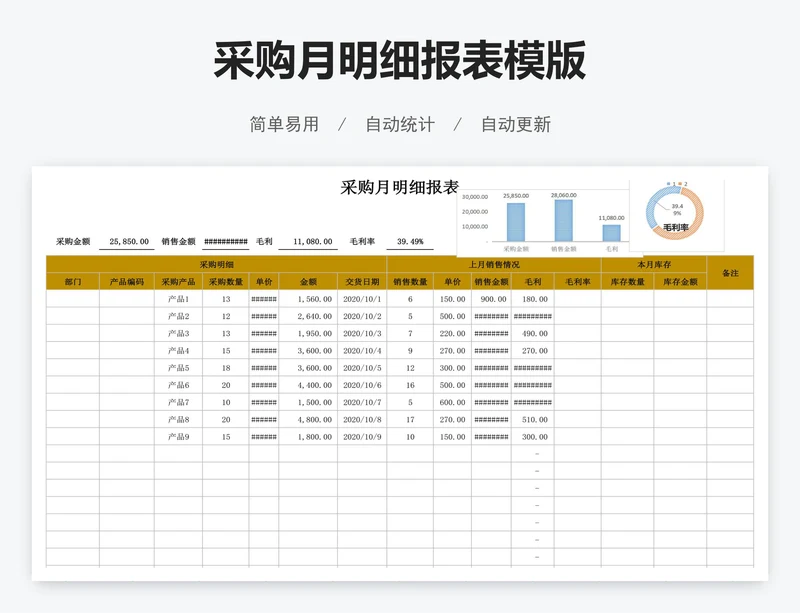Click the 库存金额 column header
800x613 pixels.
click(x=680, y=282)
